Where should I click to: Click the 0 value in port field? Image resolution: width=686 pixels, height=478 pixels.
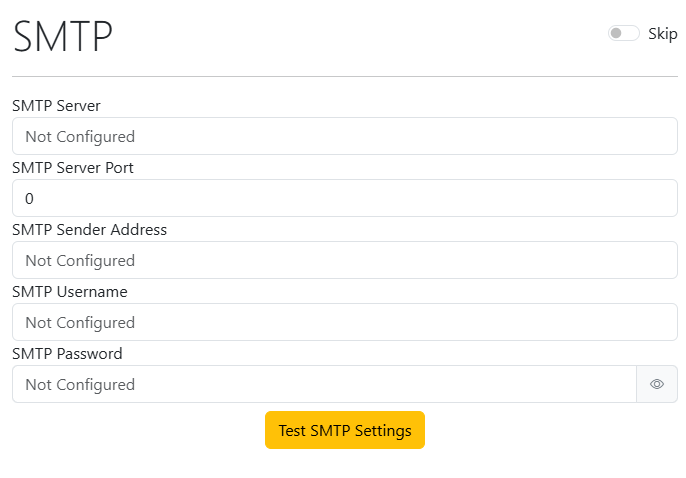tap(30, 198)
